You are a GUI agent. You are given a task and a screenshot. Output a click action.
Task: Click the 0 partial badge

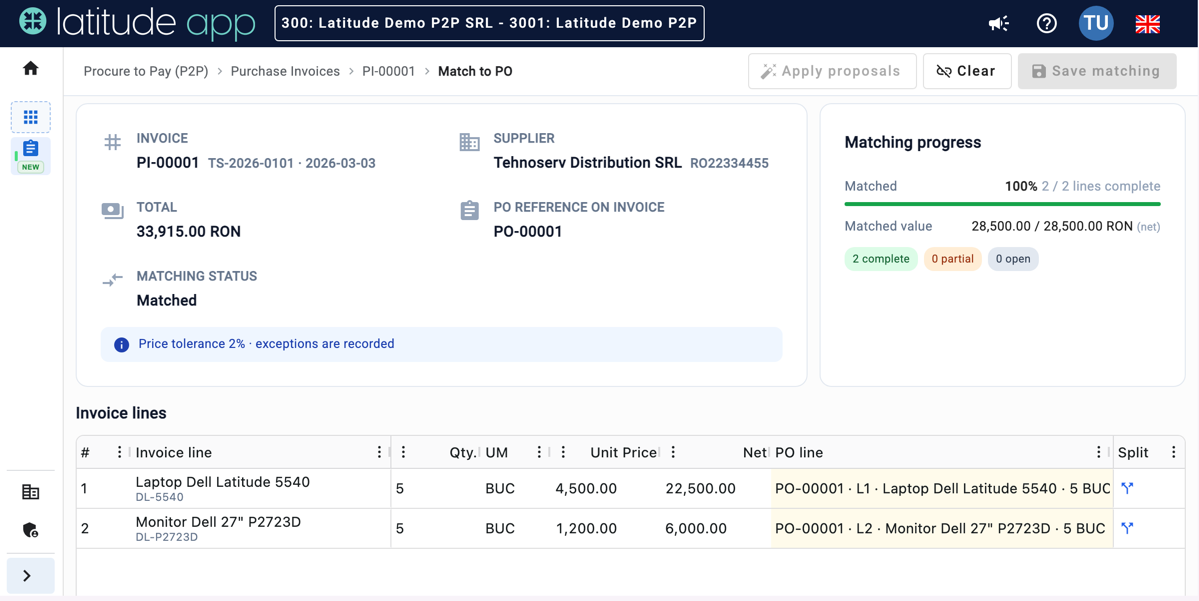pyautogui.click(x=953, y=259)
